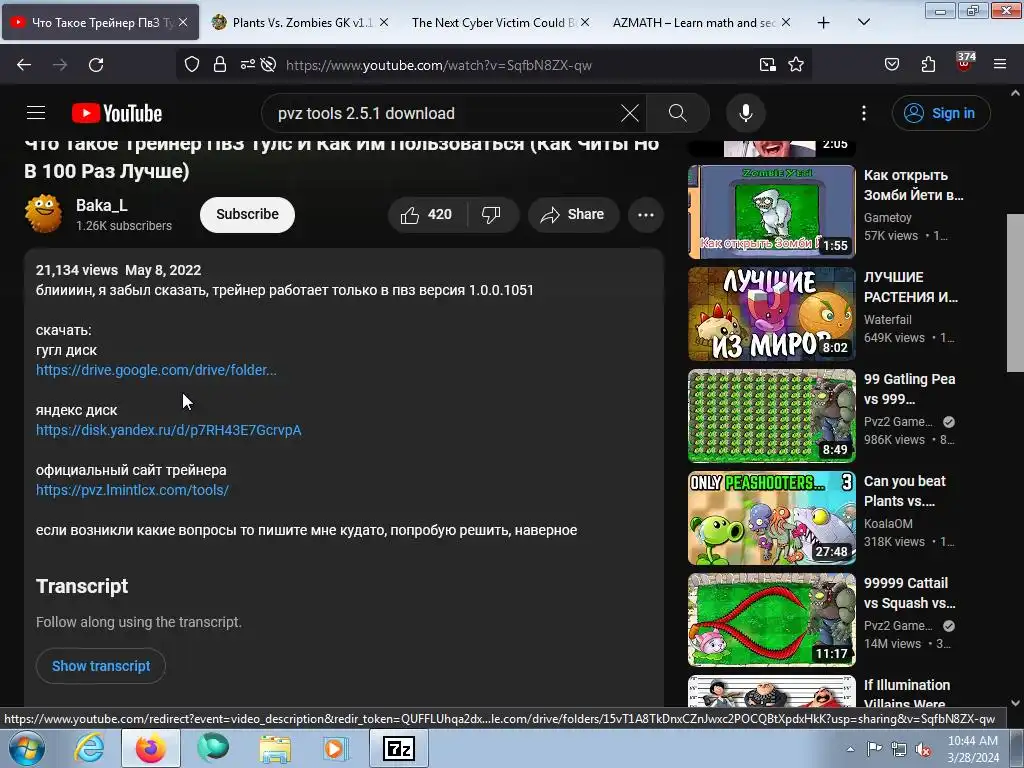The image size is (1024, 768).
Task: Click the page vertical scrollbar thumb
Action: coord(1015,292)
